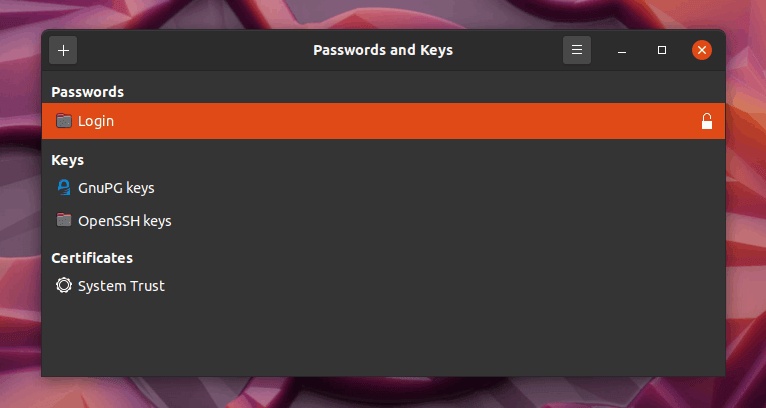Click the Passwords section header

[87, 92]
